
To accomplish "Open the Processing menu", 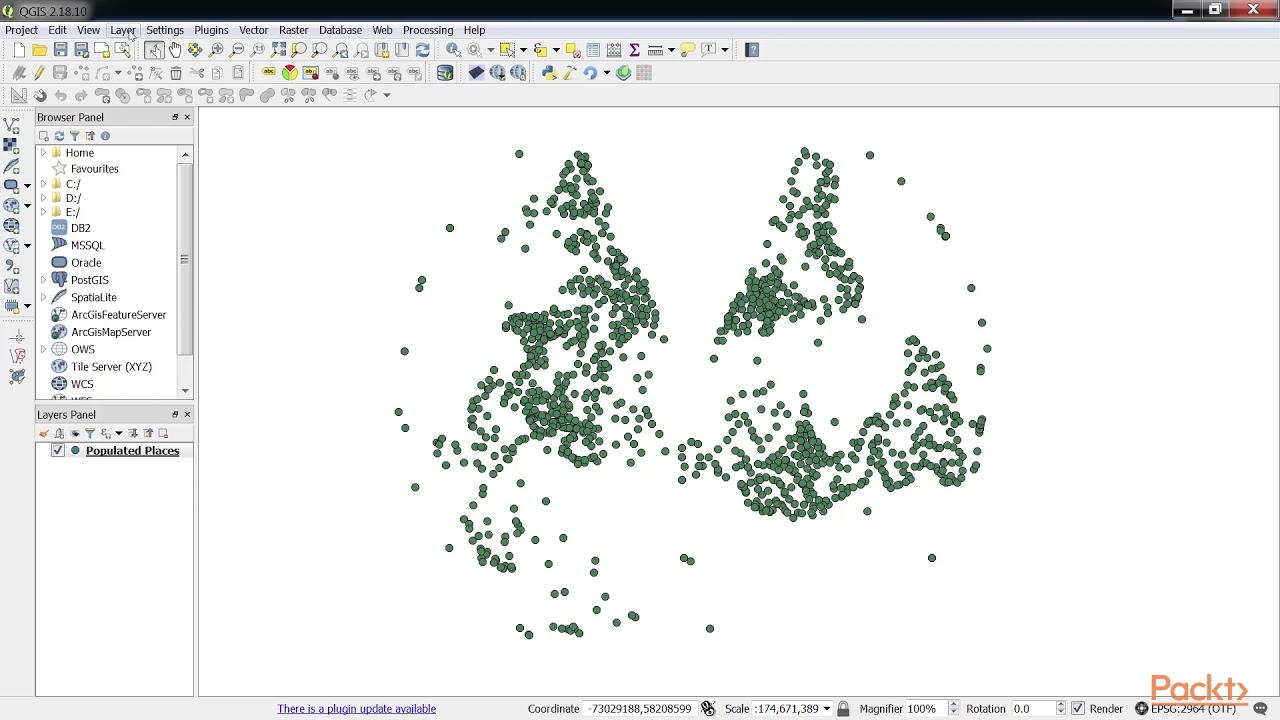I will click(x=427, y=30).
